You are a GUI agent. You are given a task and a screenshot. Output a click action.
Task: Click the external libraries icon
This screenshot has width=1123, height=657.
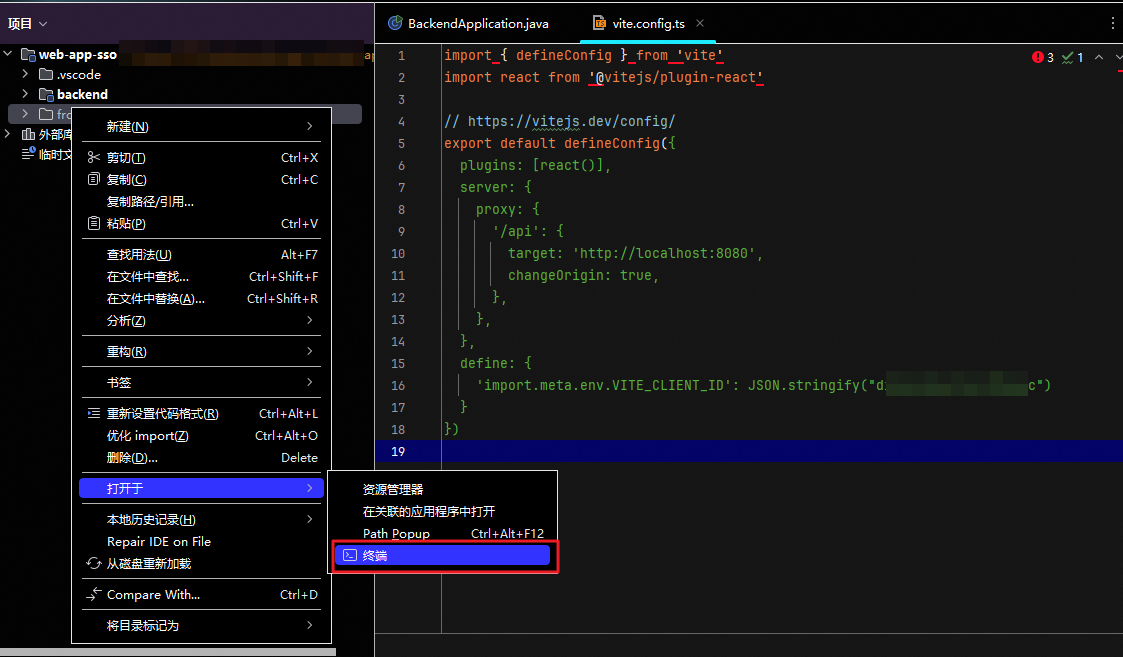[x=28, y=134]
